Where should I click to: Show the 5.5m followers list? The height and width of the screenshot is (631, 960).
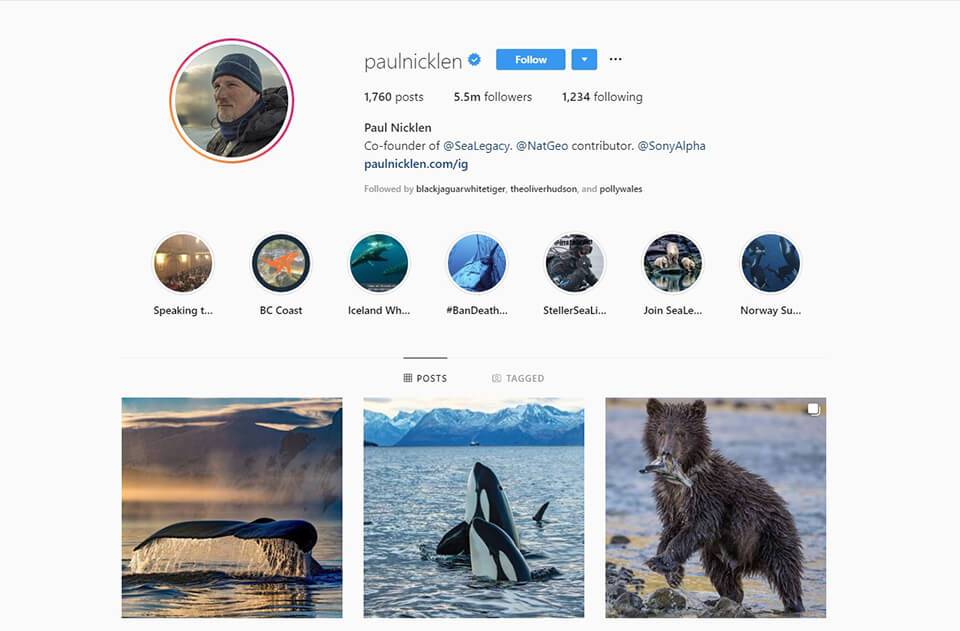tap(493, 97)
